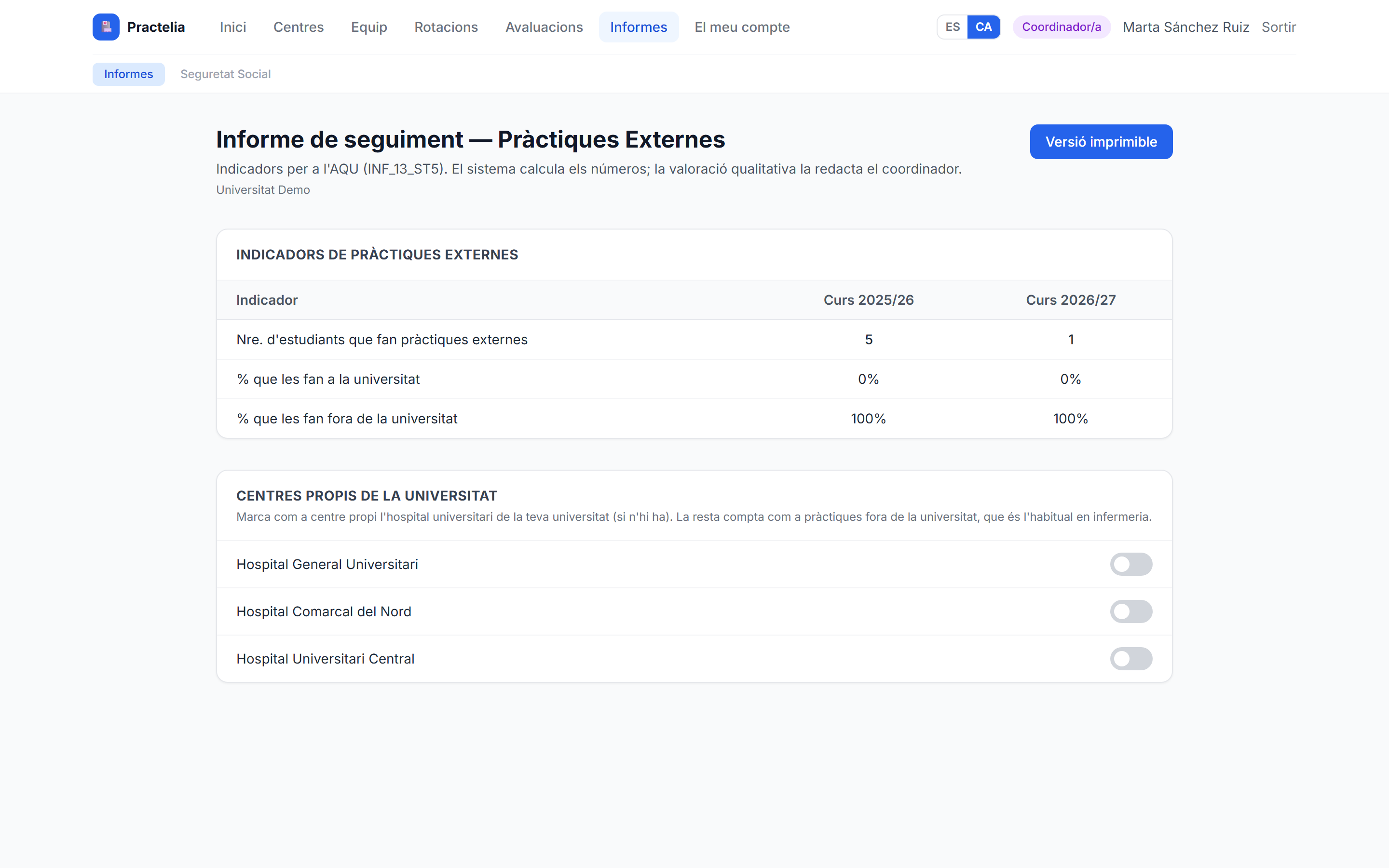
Task: Enable Hospital Universitari Central switch
Action: pos(1130,658)
